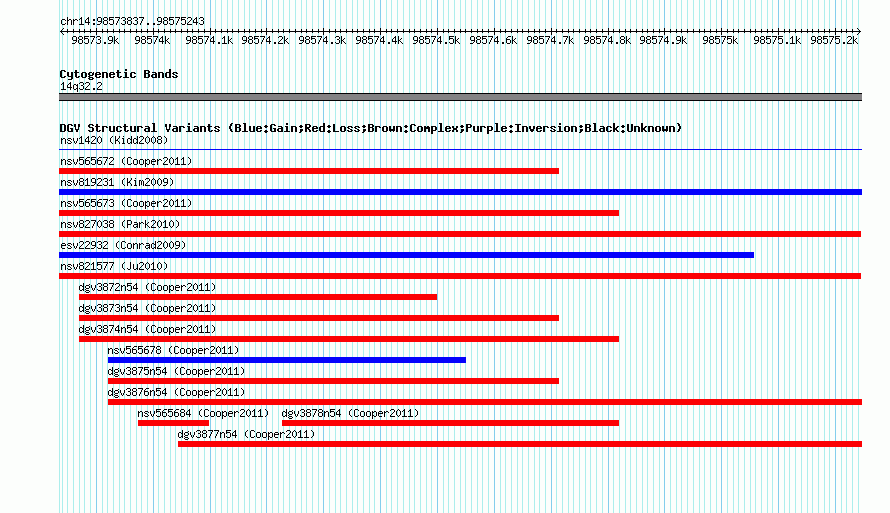Click the red bar for dgv3878n54
The width and height of the screenshot is (890, 513).
451,423
